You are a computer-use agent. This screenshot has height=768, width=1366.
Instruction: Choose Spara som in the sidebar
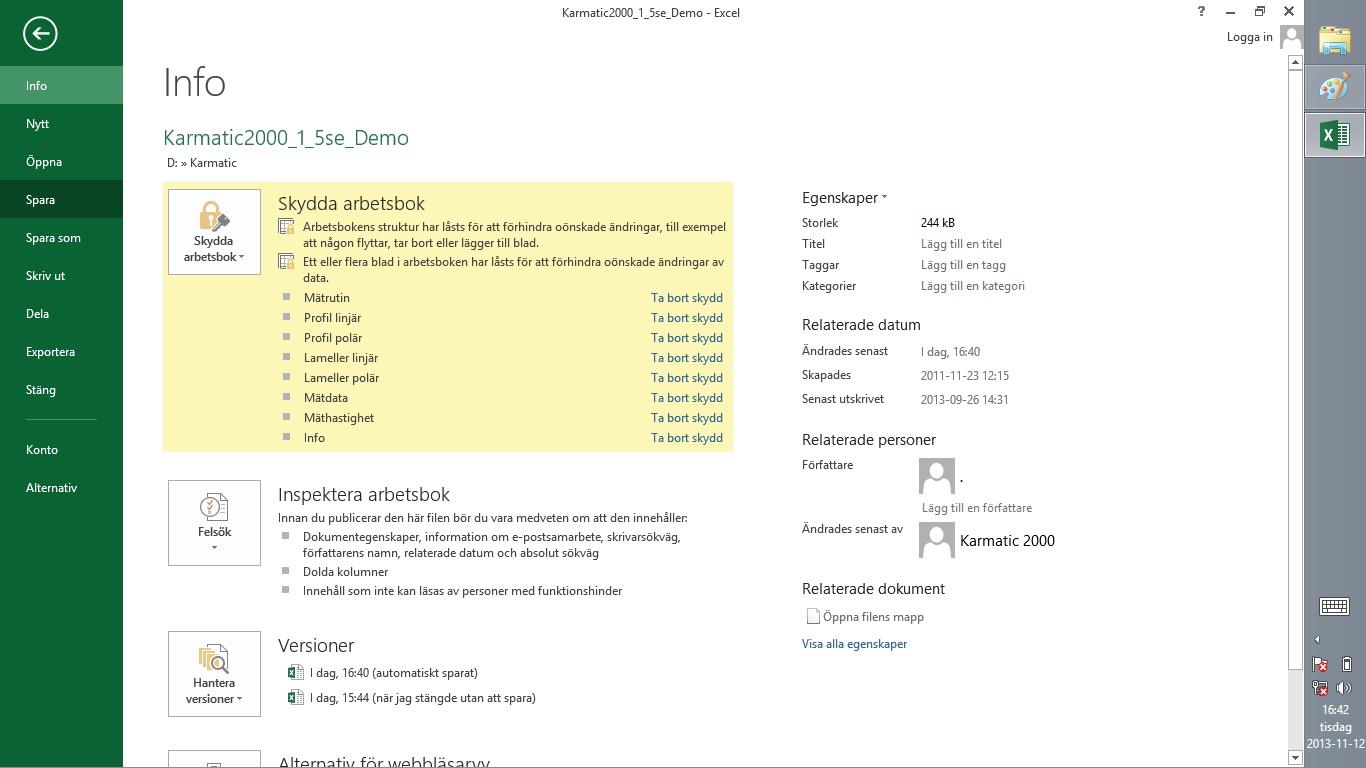[61, 238]
